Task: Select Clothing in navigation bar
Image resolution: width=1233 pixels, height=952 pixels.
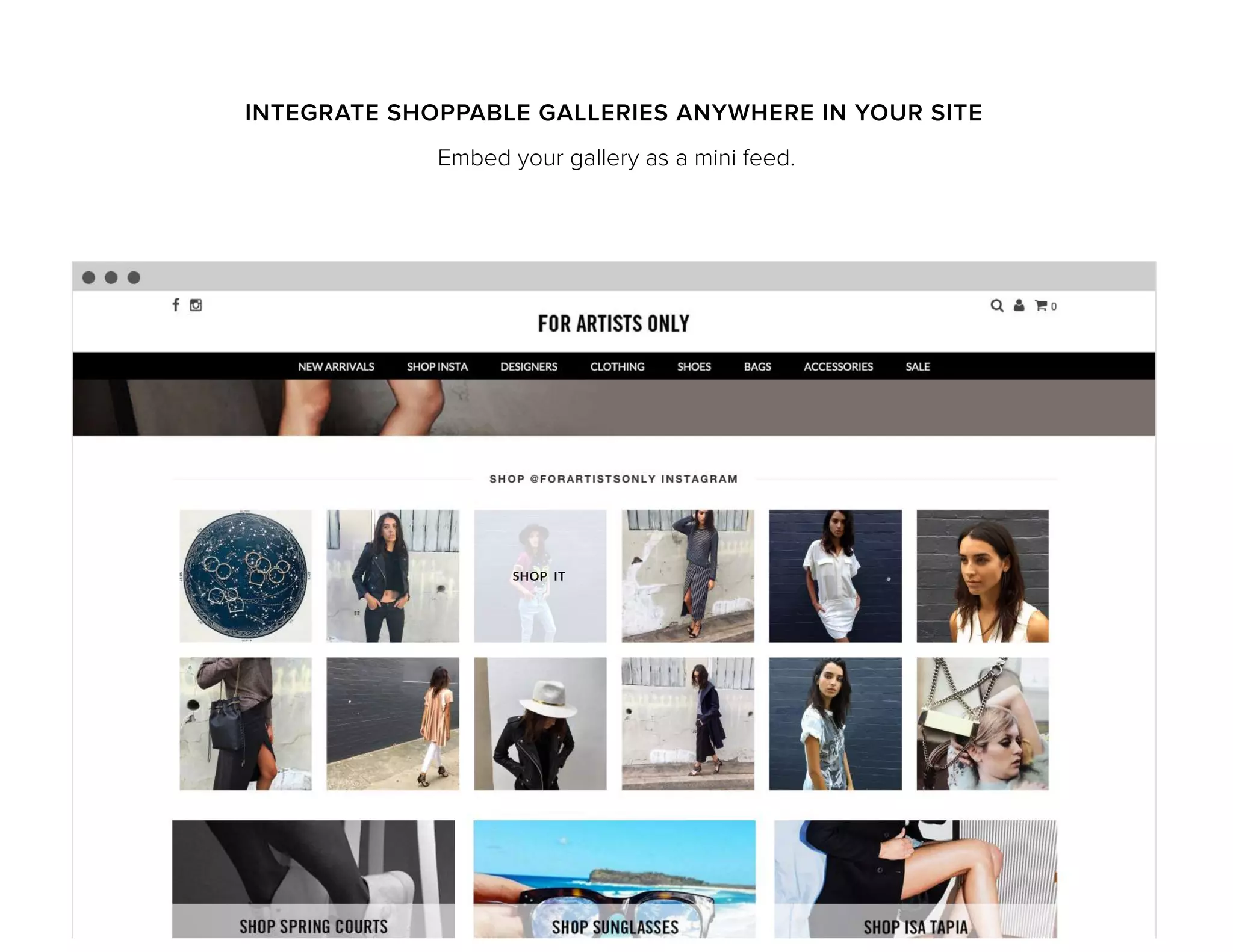Action: (x=617, y=366)
